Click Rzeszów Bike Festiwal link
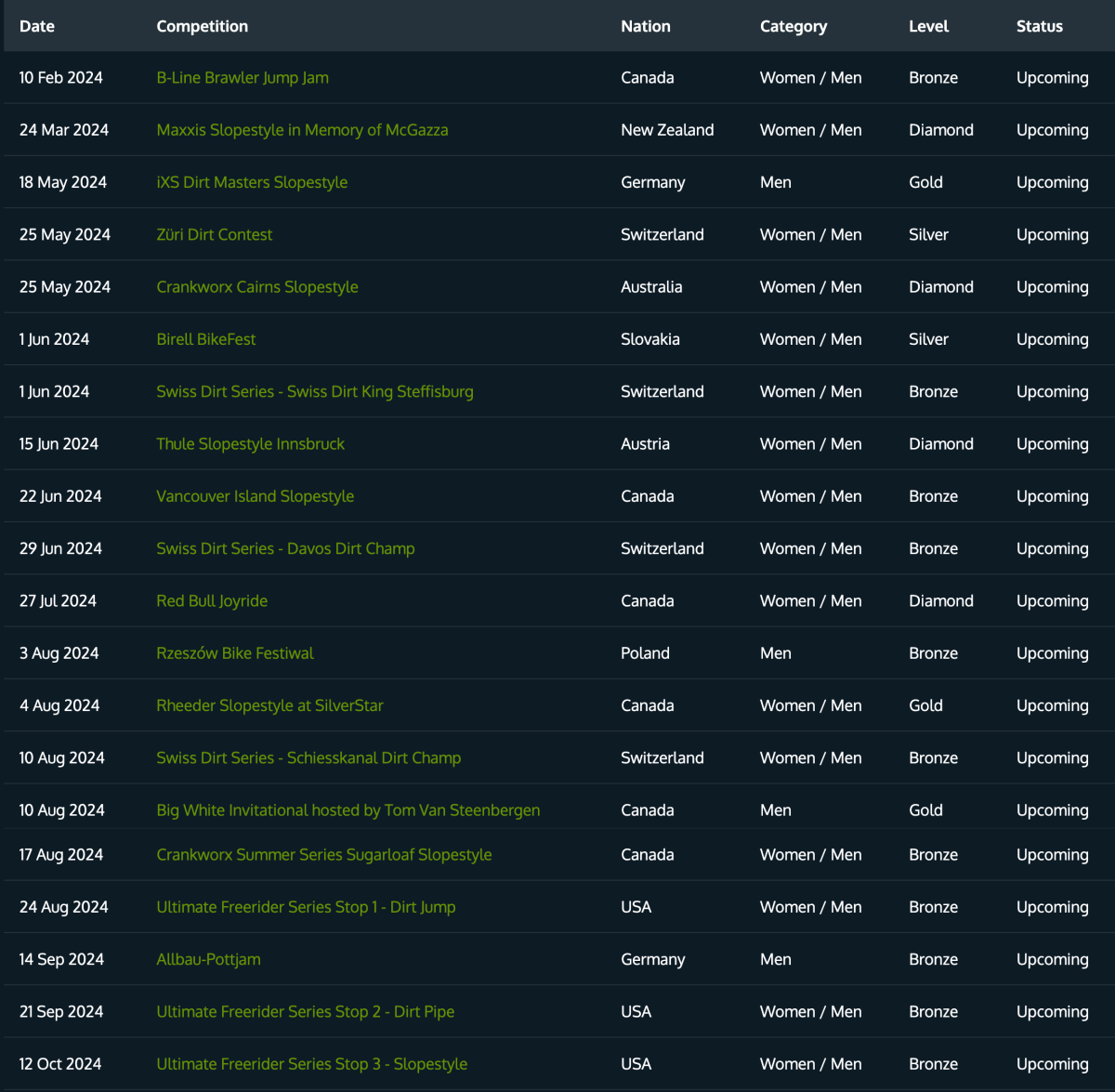This screenshot has height=1092, width=1115. [x=235, y=653]
